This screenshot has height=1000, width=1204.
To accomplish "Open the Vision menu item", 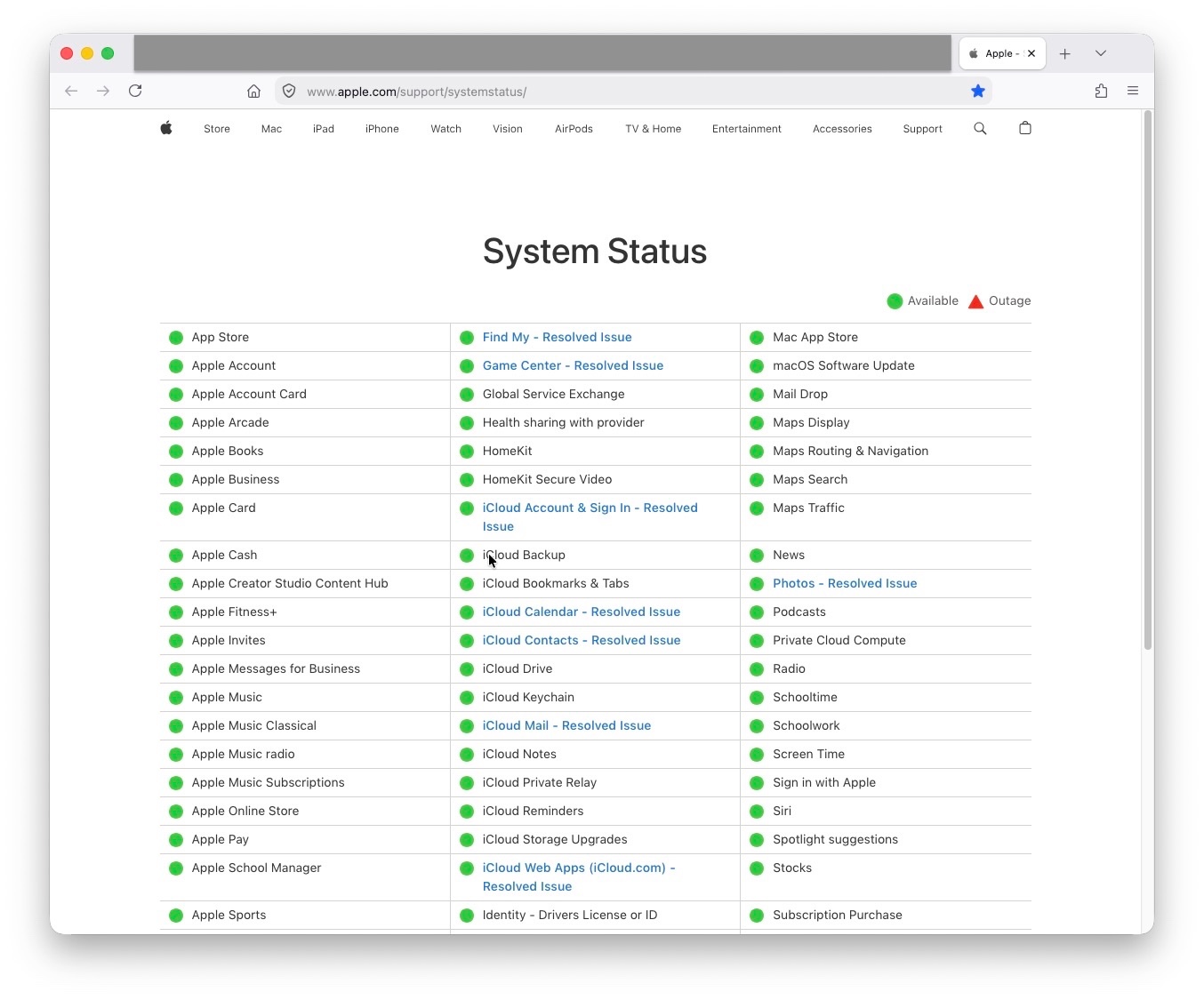I will point(508,129).
